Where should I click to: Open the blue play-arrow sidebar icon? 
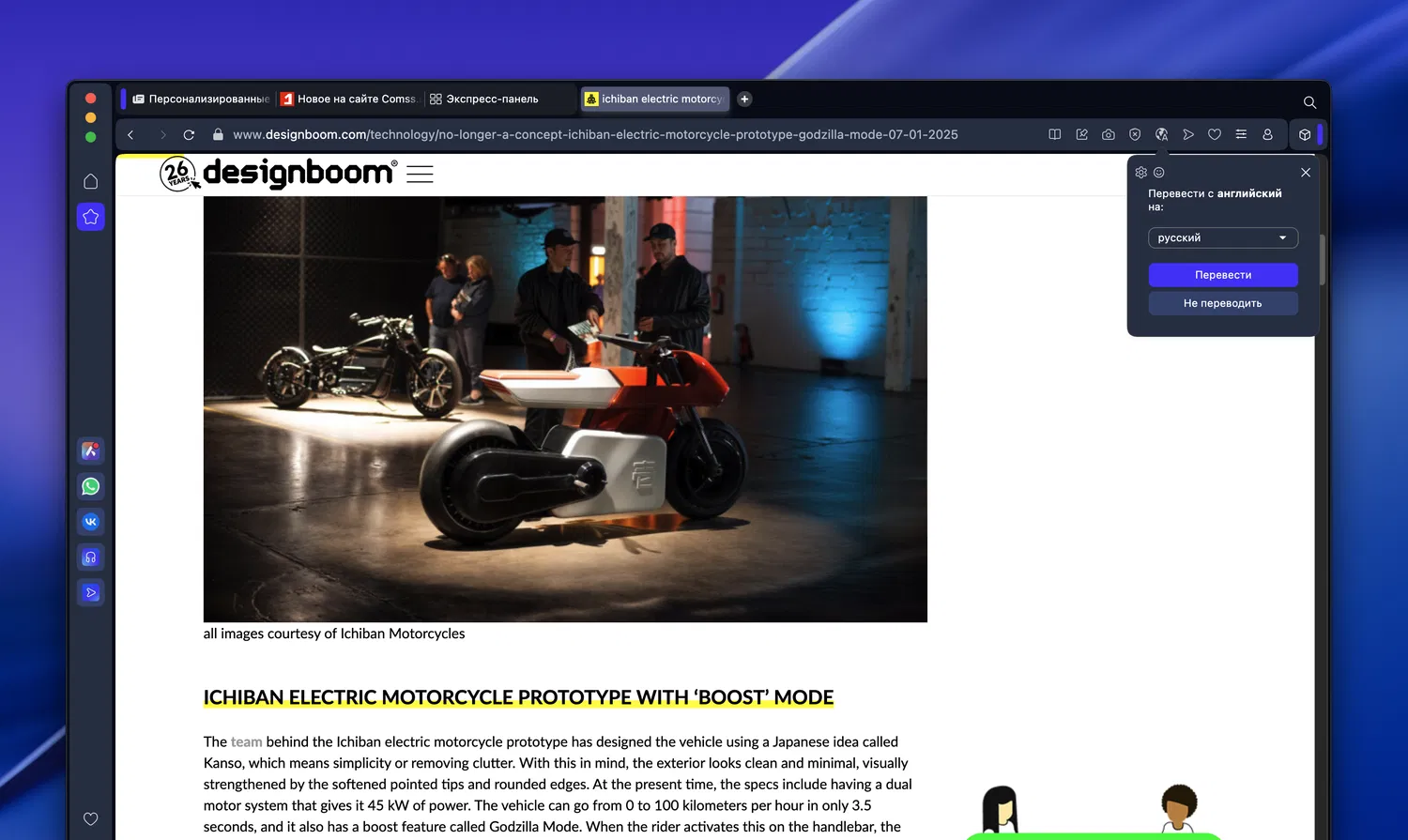tap(90, 593)
